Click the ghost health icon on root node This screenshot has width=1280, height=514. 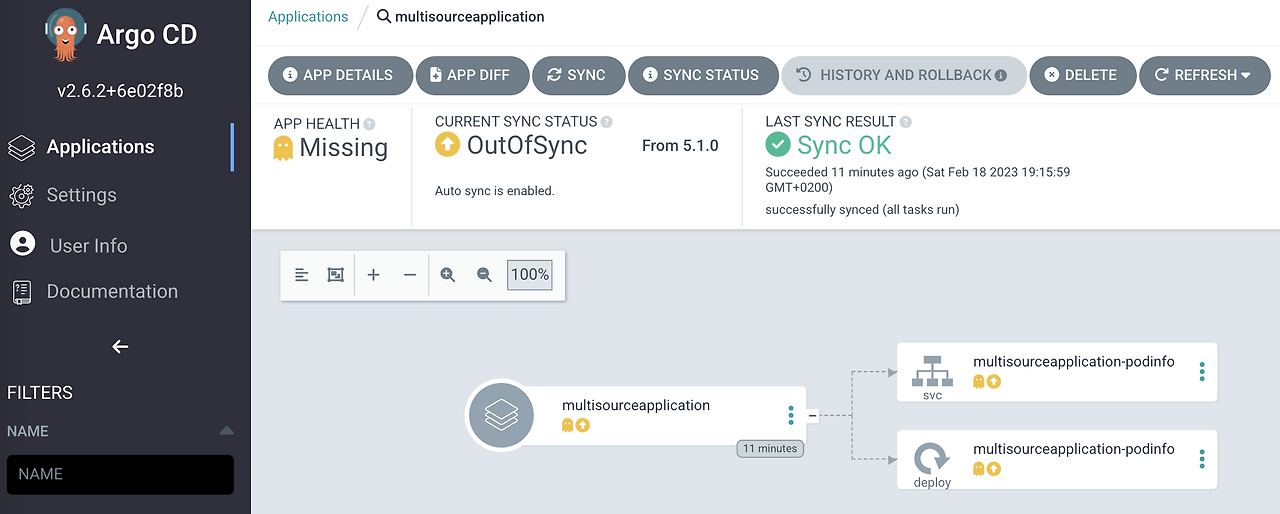(x=568, y=425)
